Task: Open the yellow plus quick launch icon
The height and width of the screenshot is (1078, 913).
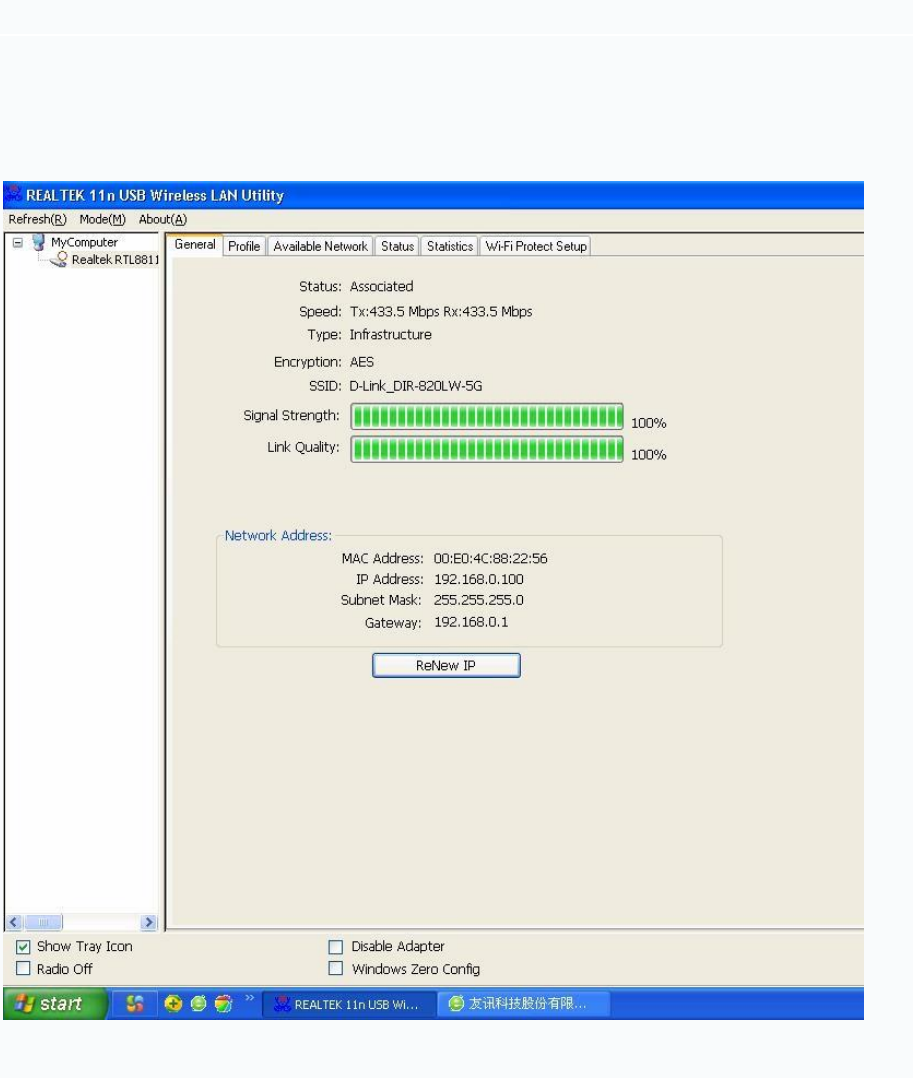Action: (173, 1004)
